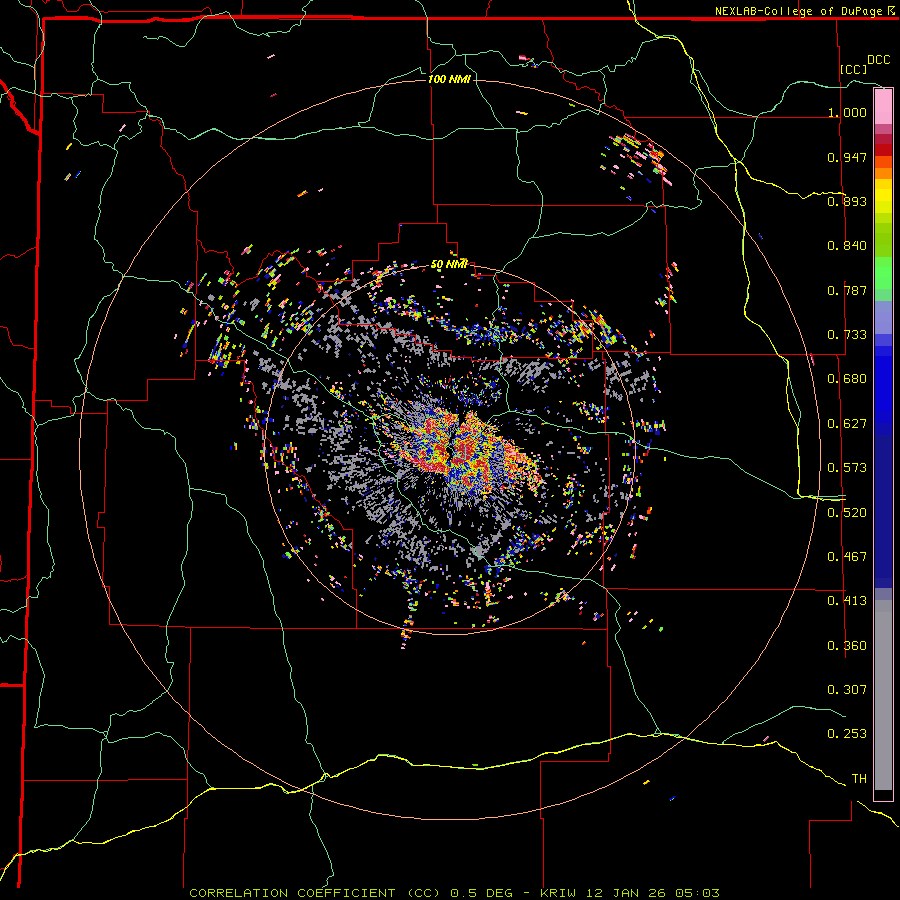Select the 0.893 scale value
900x900 pixels.
[847, 201]
